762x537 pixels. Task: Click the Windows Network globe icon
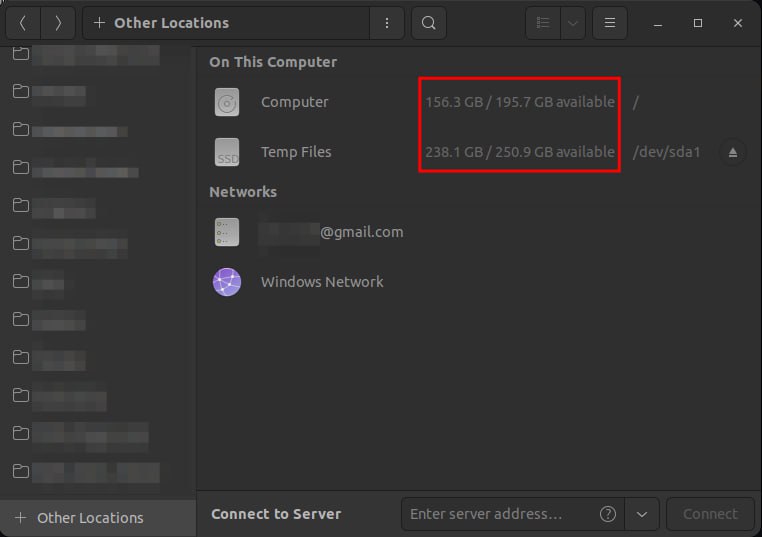227,282
